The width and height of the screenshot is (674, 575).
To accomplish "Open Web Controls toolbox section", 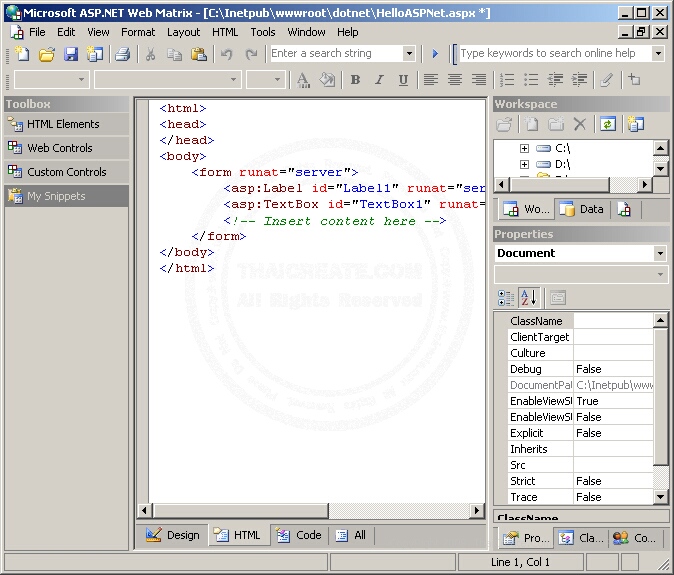I will [67, 148].
